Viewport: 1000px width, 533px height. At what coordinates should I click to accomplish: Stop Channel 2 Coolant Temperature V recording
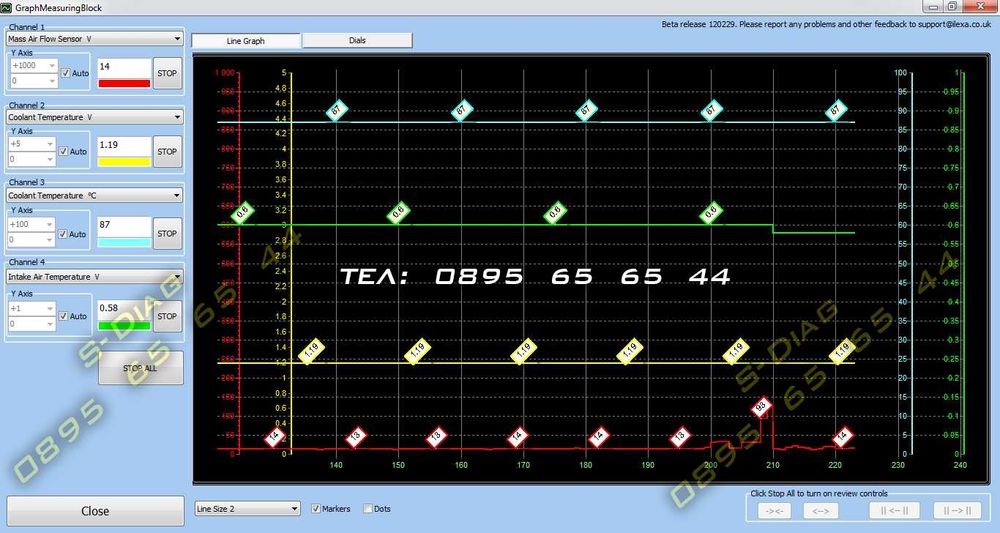click(167, 152)
